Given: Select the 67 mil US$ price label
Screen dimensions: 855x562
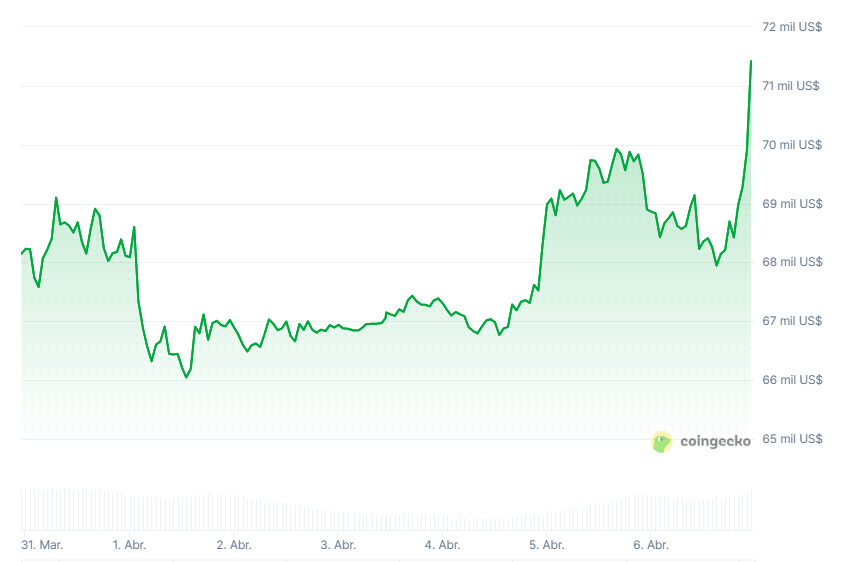Looking at the screenshot, I should coord(791,321).
